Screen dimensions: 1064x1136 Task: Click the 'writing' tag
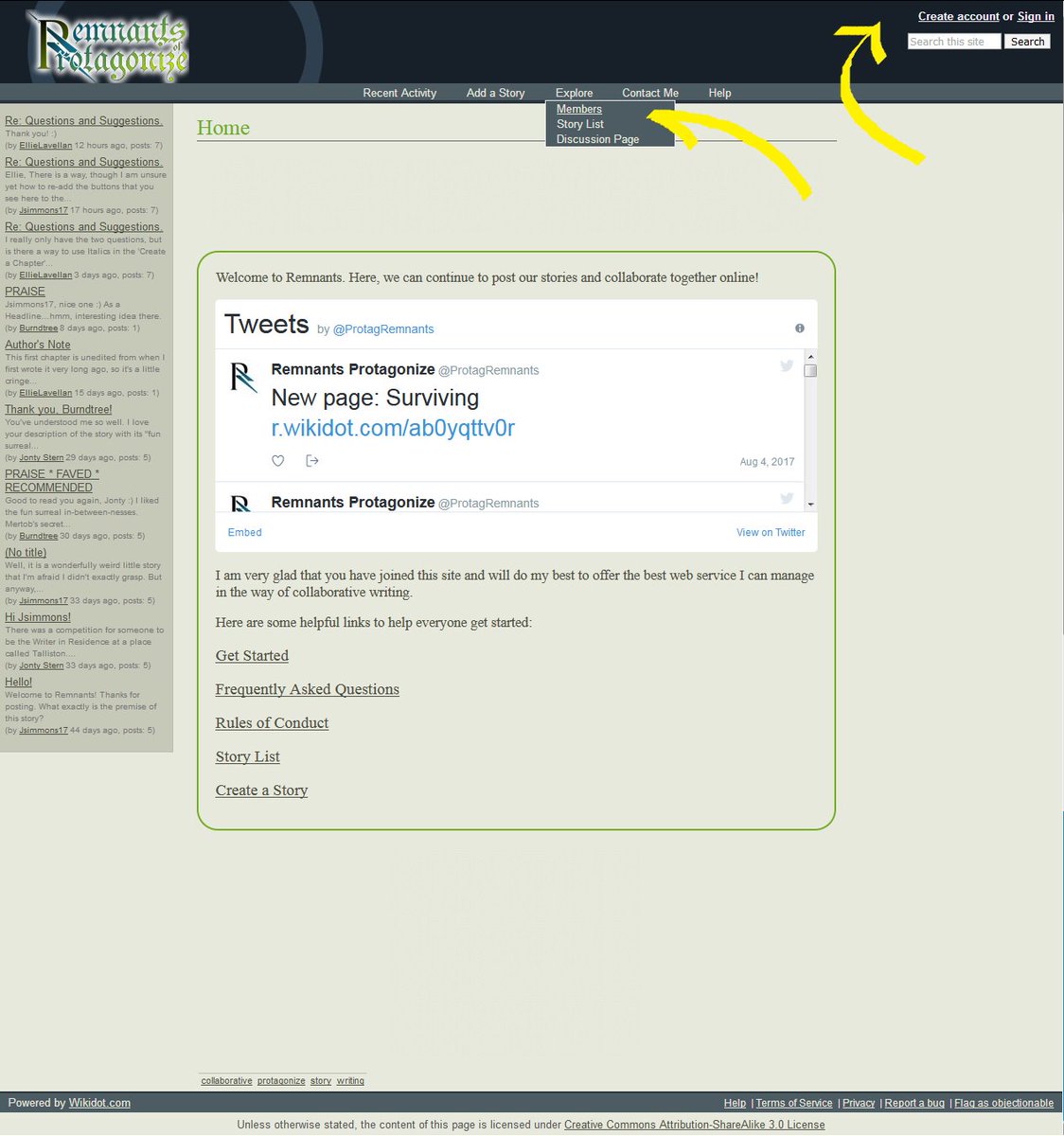point(350,1080)
